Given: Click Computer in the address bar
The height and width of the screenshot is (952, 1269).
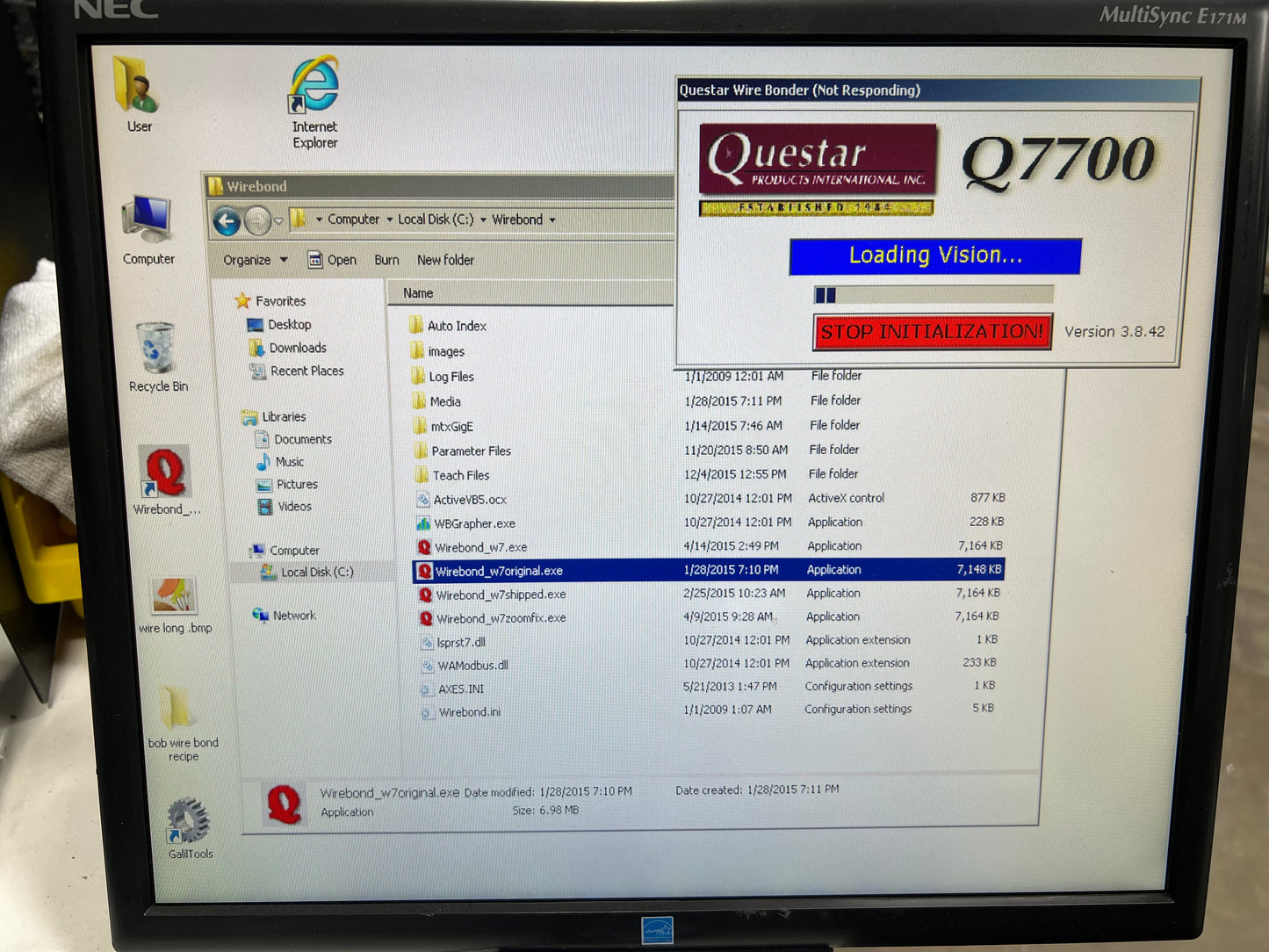Looking at the screenshot, I should [353, 220].
